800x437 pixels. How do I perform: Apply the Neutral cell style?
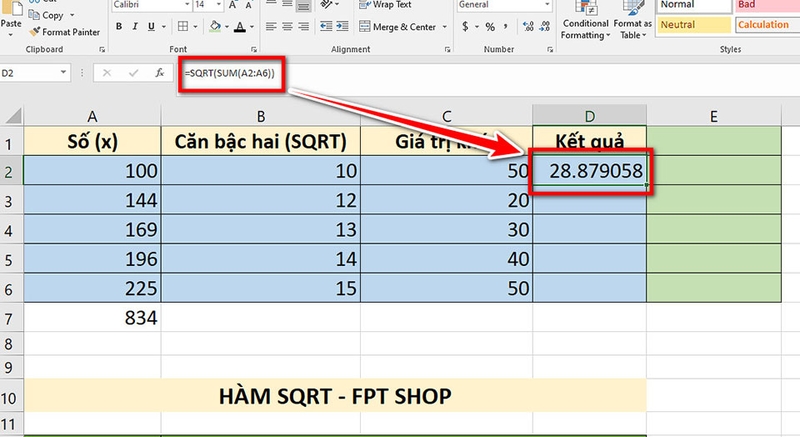[x=694, y=24]
